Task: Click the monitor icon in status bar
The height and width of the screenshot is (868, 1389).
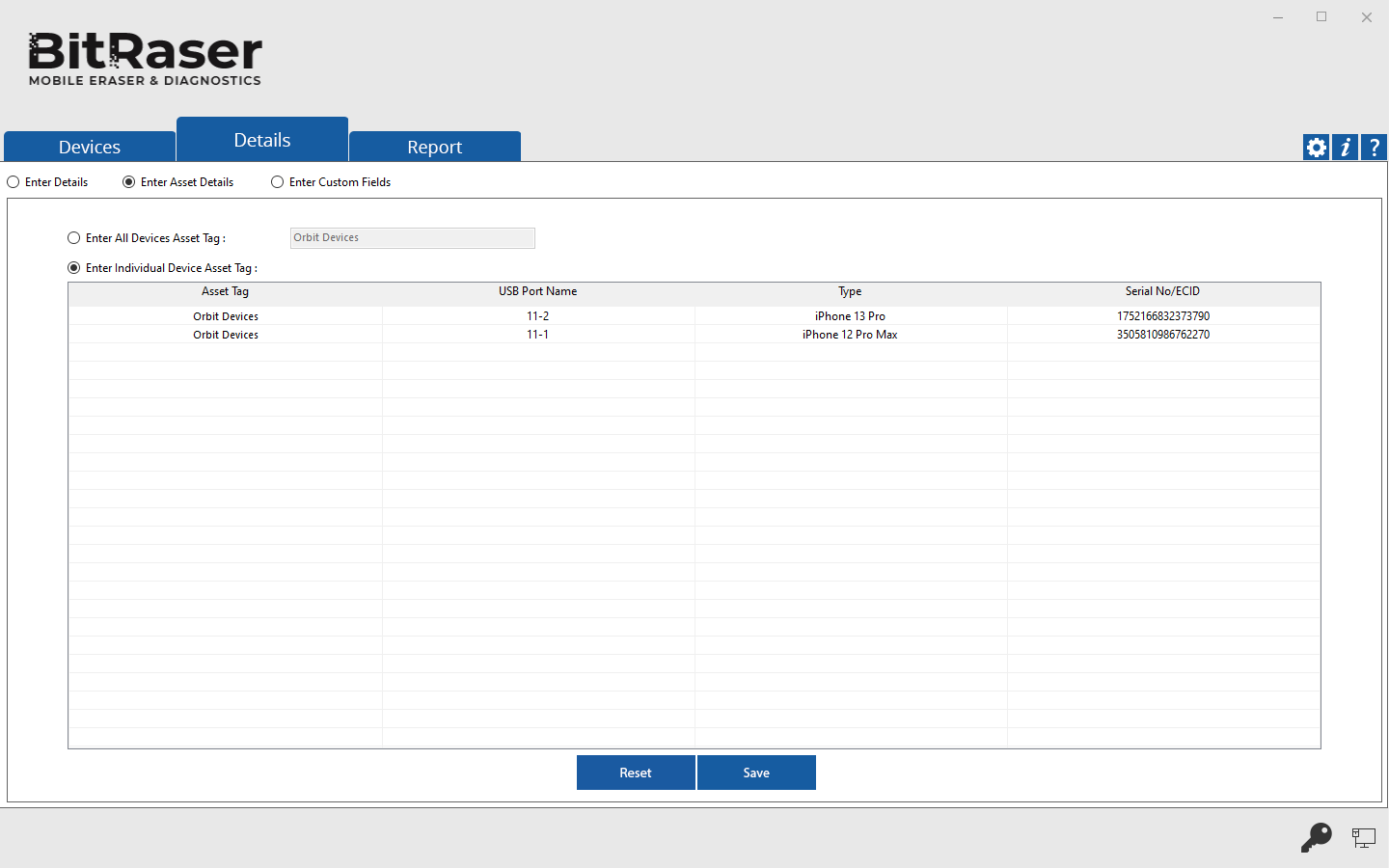Action: point(1364,838)
